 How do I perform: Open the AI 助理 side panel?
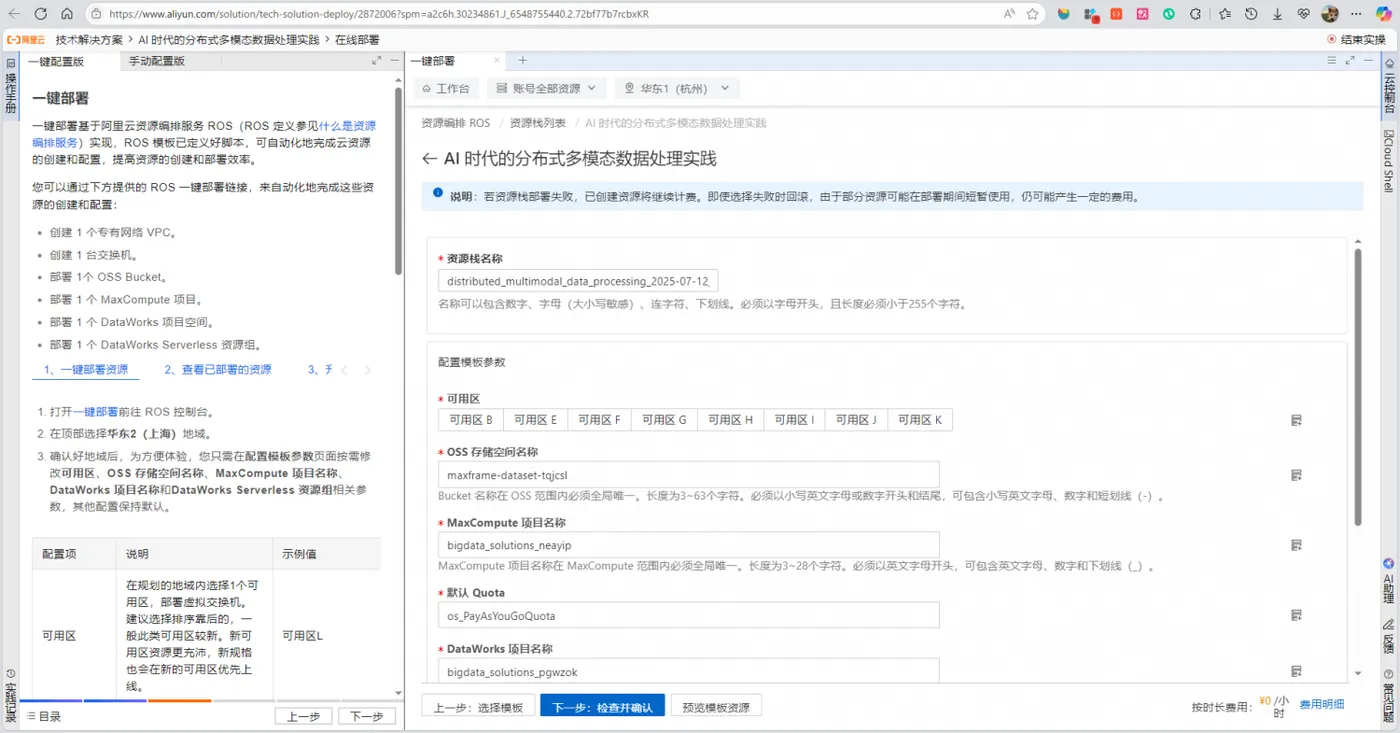pyautogui.click(x=1388, y=581)
